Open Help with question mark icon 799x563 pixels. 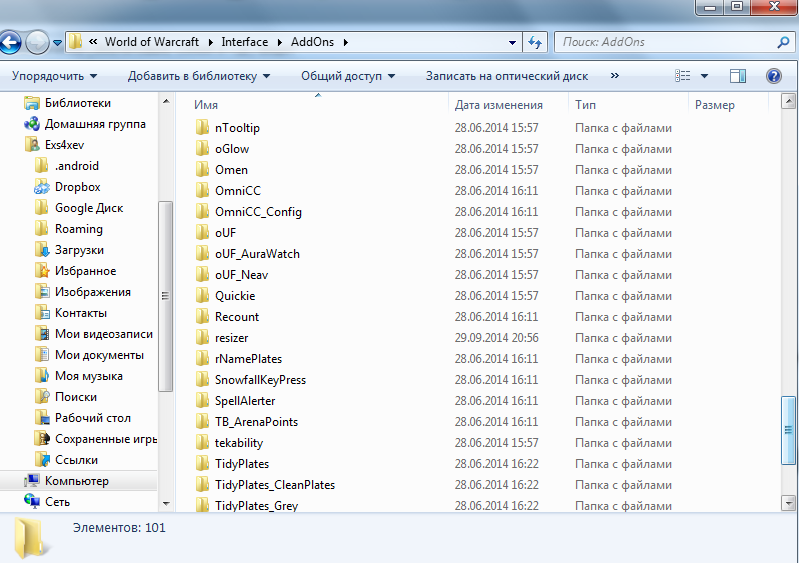[774, 76]
